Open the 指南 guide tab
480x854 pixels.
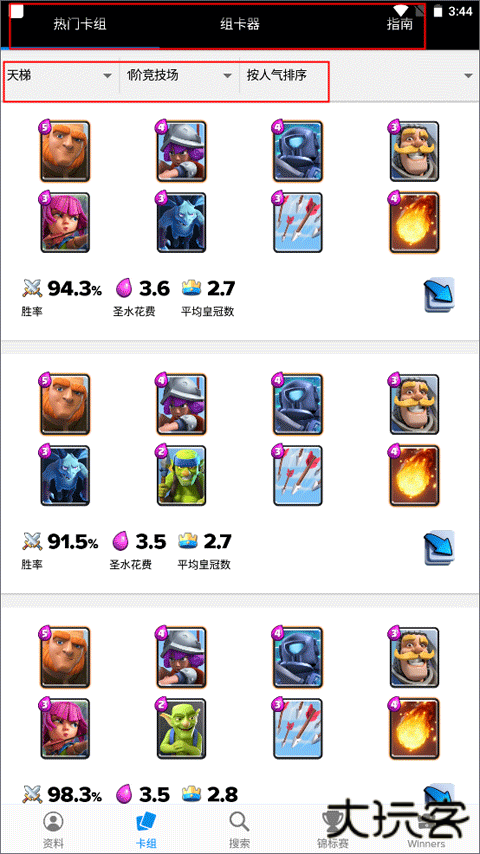point(400,24)
